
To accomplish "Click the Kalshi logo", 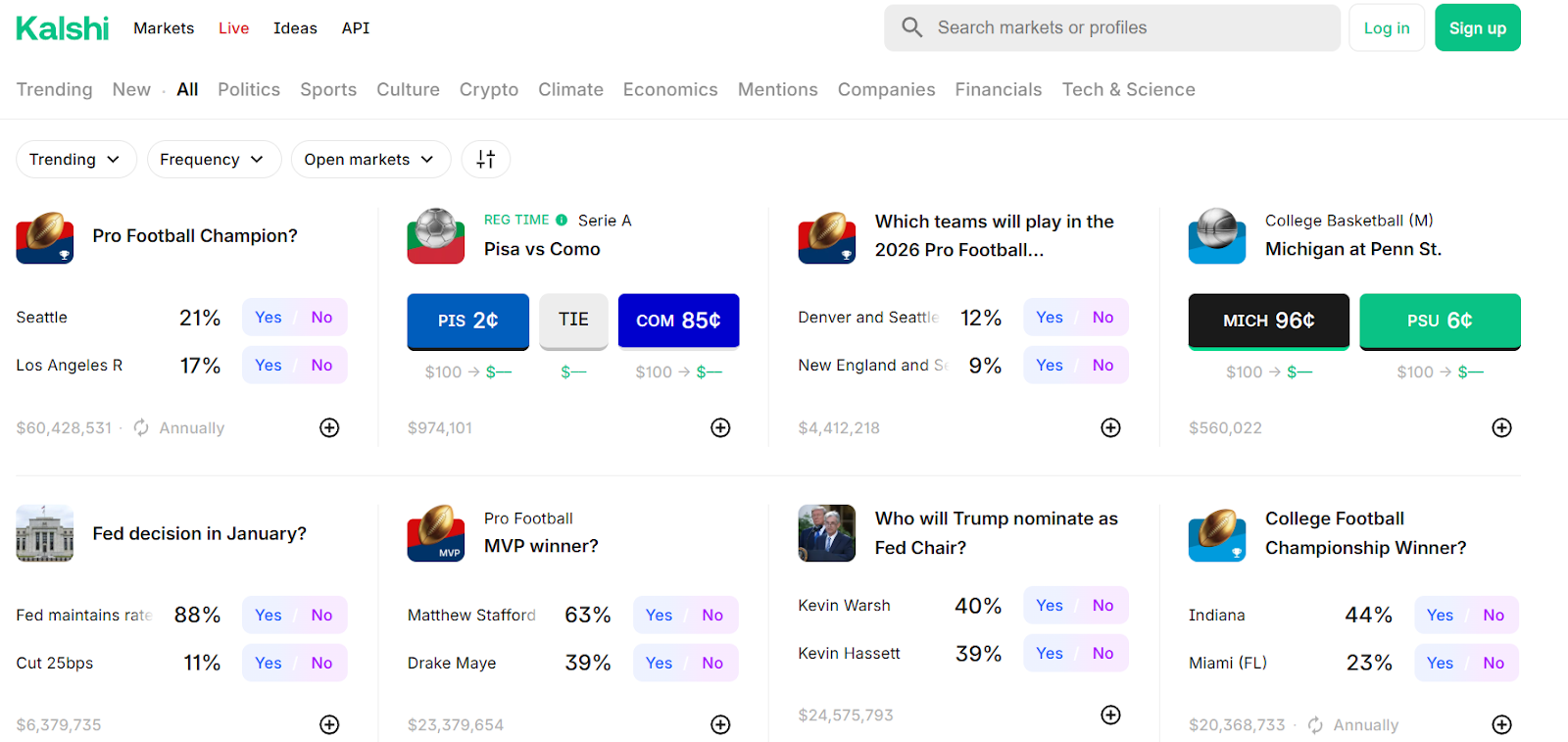I will tap(63, 28).
